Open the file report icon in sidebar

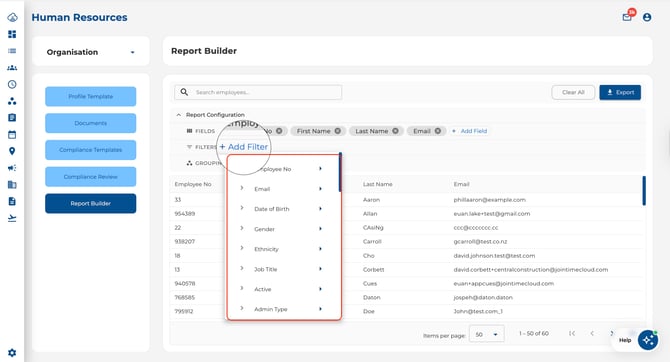coord(12,201)
